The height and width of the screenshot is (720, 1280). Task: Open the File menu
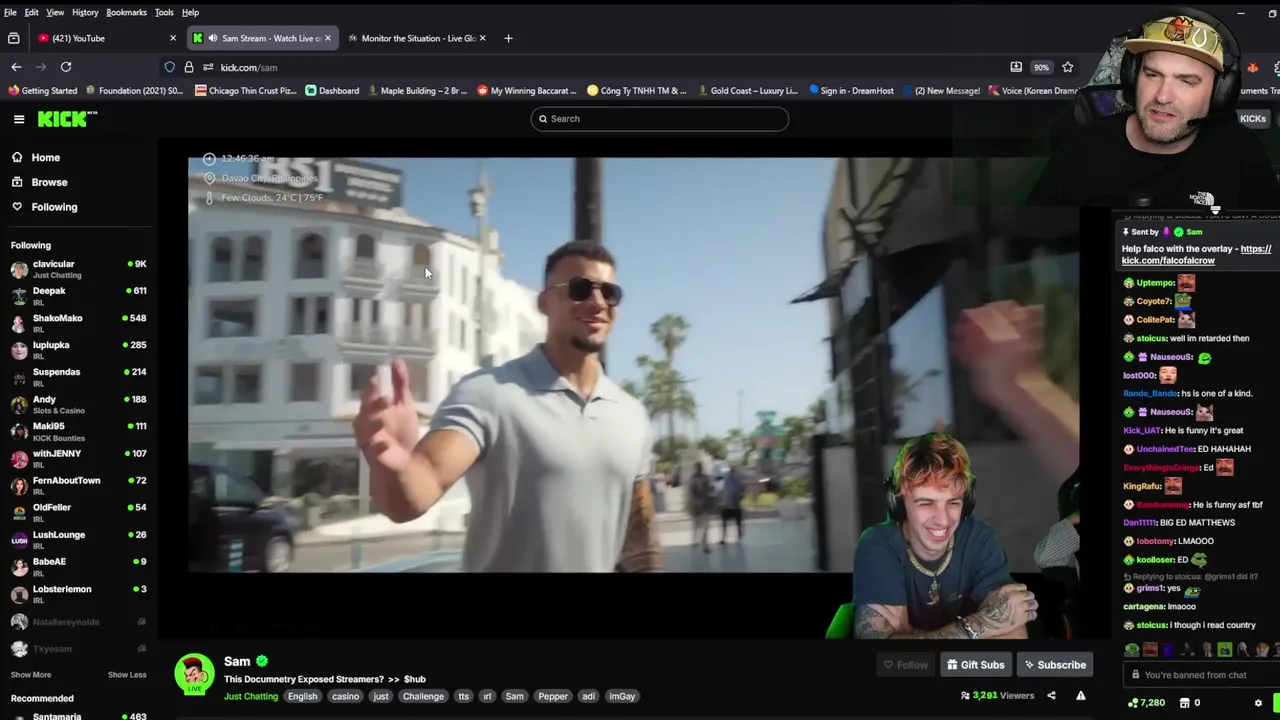(x=10, y=12)
